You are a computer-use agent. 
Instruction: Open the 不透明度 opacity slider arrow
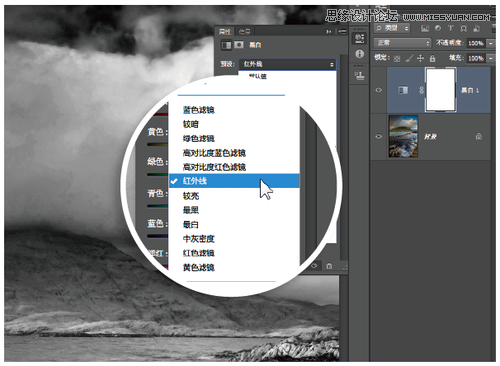click(x=491, y=43)
